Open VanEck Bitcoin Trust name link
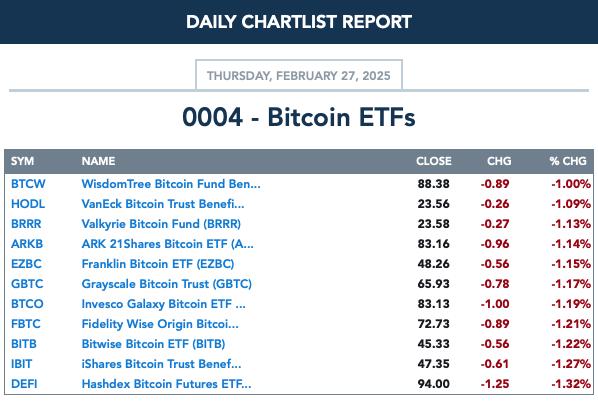 click(x=163, y=204)
